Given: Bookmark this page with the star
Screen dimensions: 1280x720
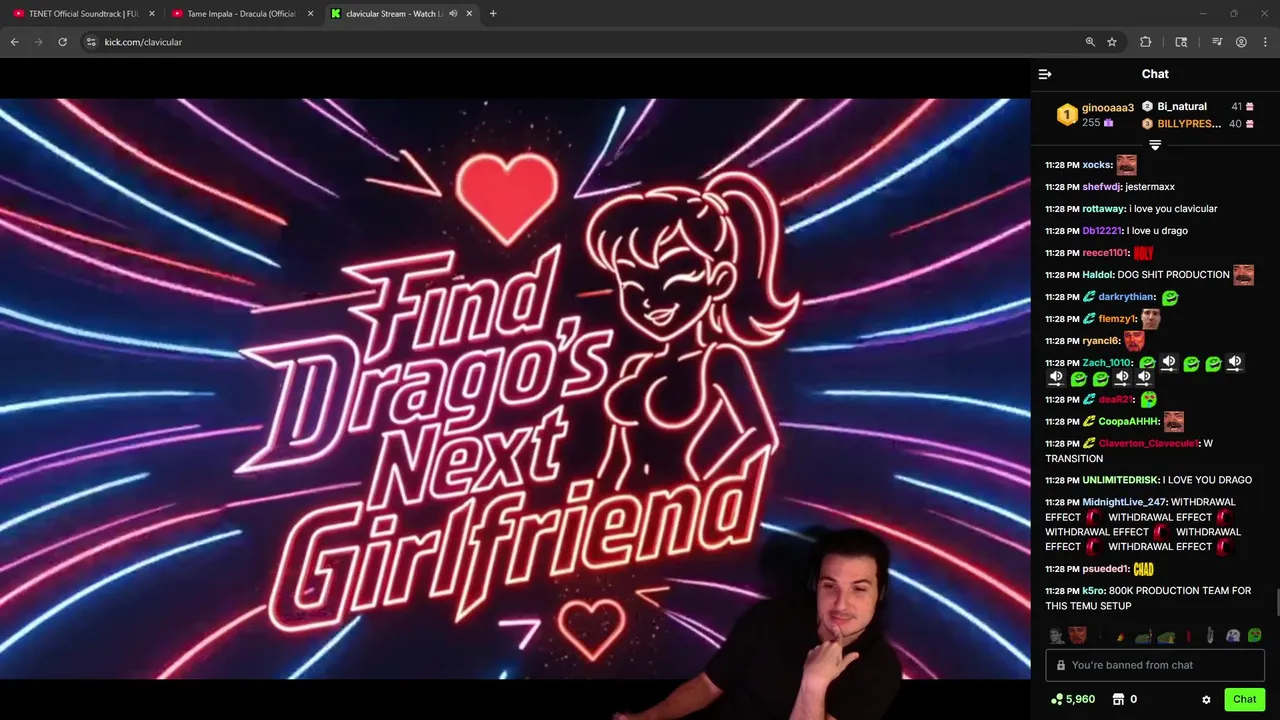Looking at the screenshot, I should [x=1112, y=42].
